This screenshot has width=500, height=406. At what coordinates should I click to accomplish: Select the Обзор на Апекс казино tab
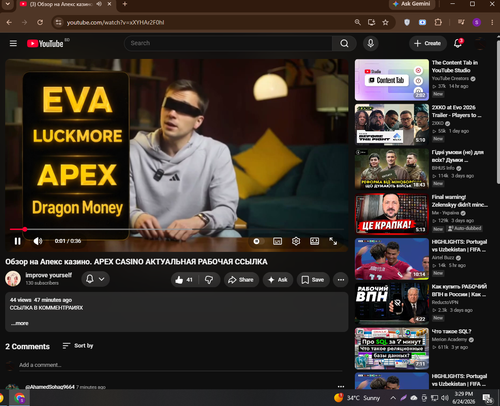pyautogui.click(x=60, y=4)
